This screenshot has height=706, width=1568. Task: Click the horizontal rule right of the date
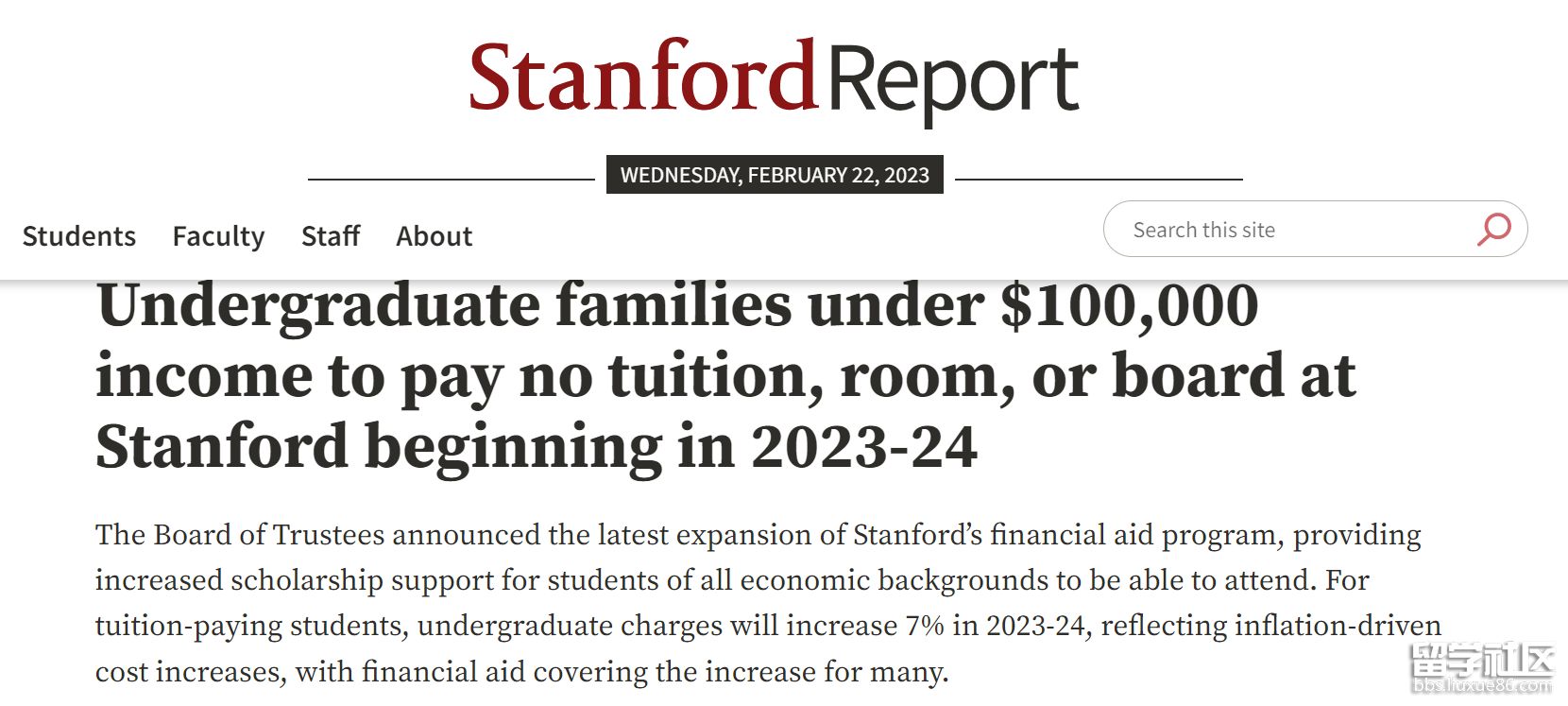(x=1099, y=179)
